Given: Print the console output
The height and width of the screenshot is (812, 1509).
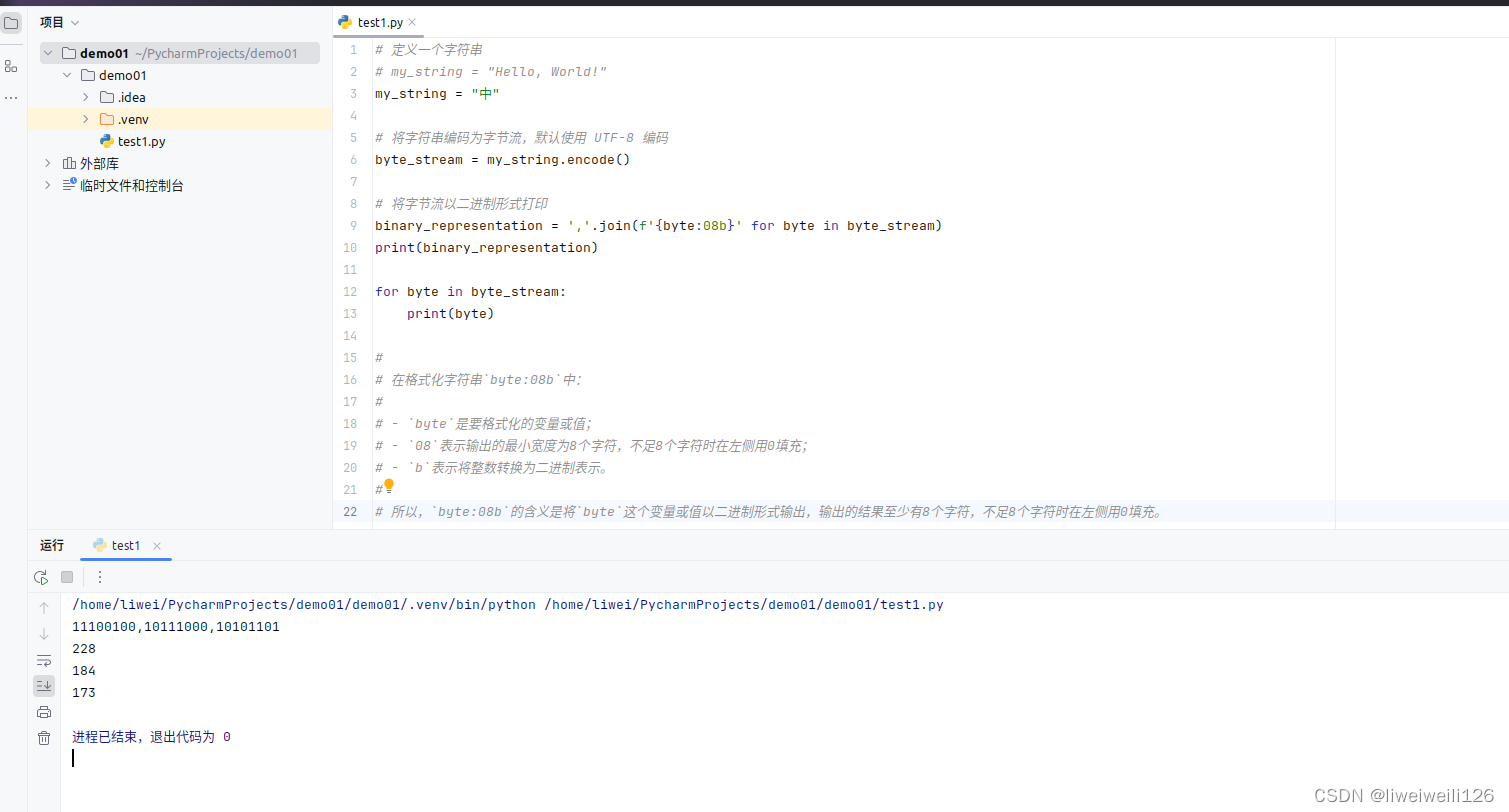Looking at the screenshot, I should (x=44, y=712).
